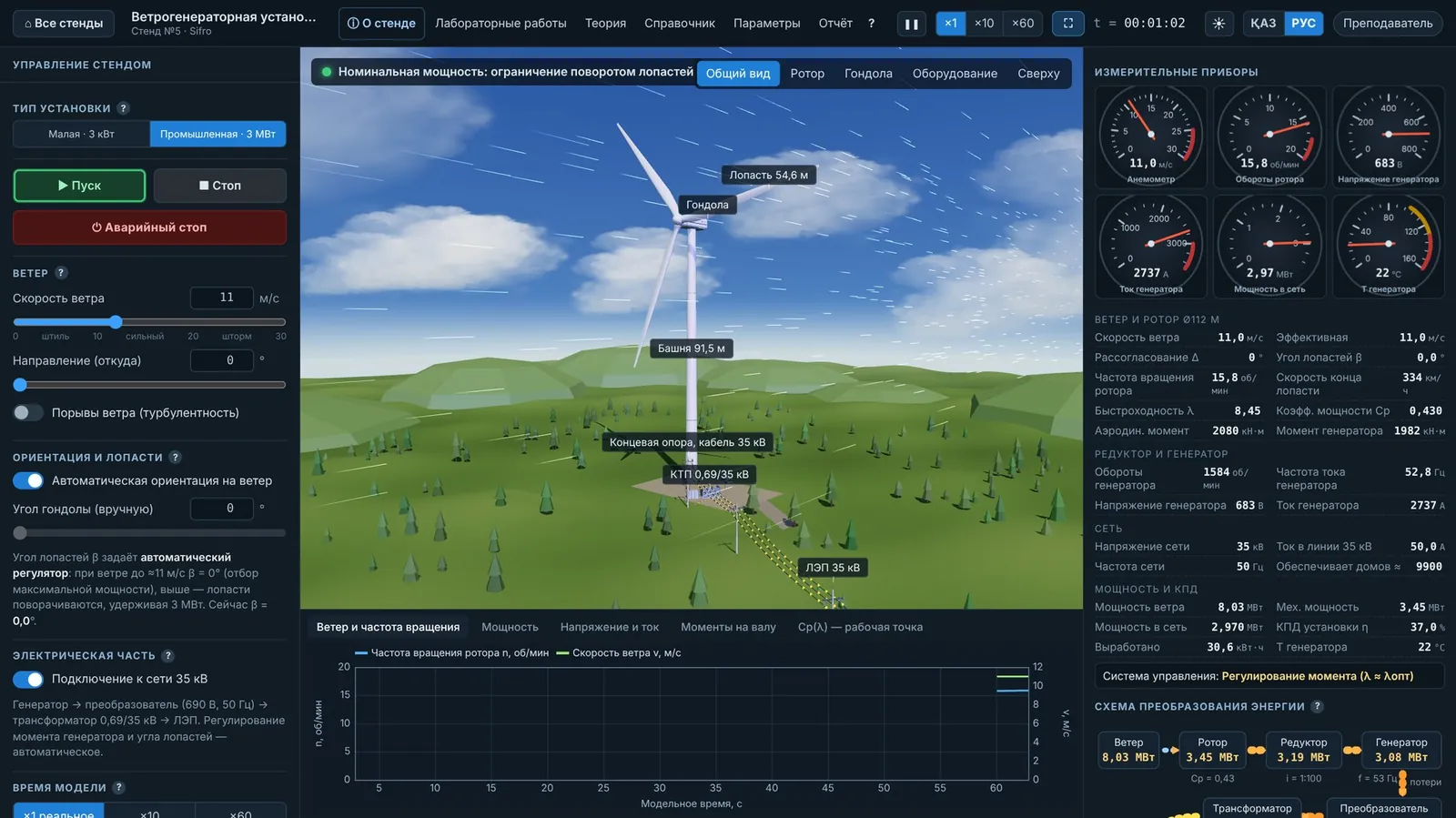Image resolution: width=1456 pixels, height=818 pixels.
Task: Adjust the Направление wind direction slider
Action: point(149,385)
